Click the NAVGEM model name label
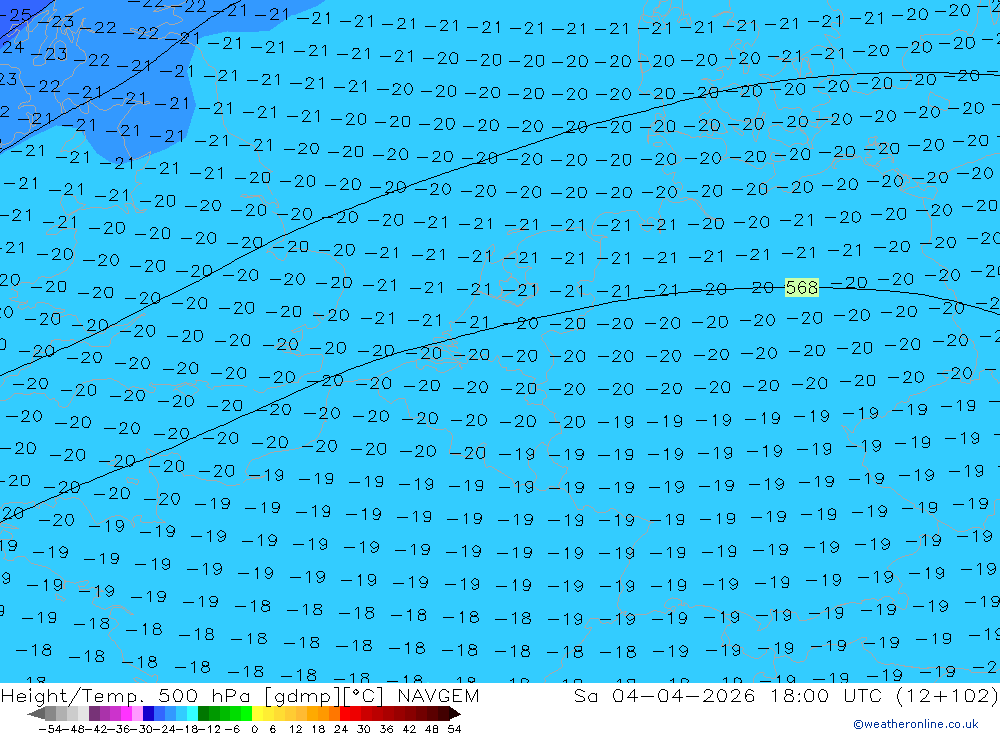This screenshot has width=1000, height=733. [438, 695]
